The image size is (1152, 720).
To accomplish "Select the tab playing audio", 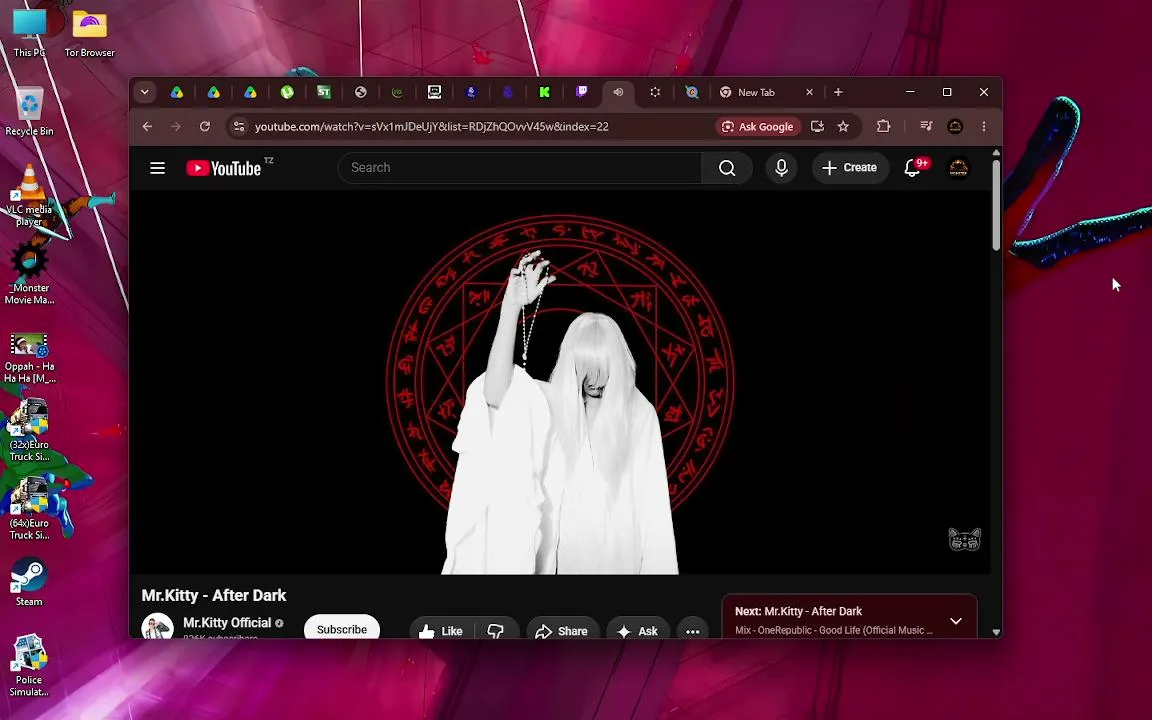I will [618, 92].
